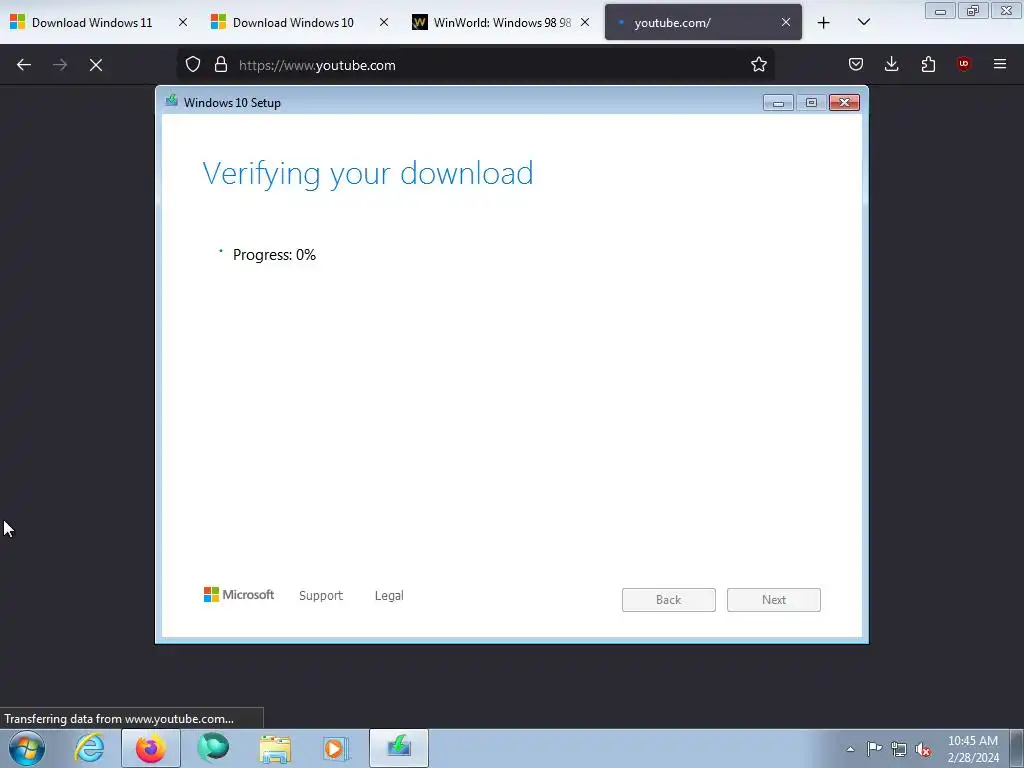1024x768 pixels.
Task: Click the muted volume tray icon
Action: 923,749
